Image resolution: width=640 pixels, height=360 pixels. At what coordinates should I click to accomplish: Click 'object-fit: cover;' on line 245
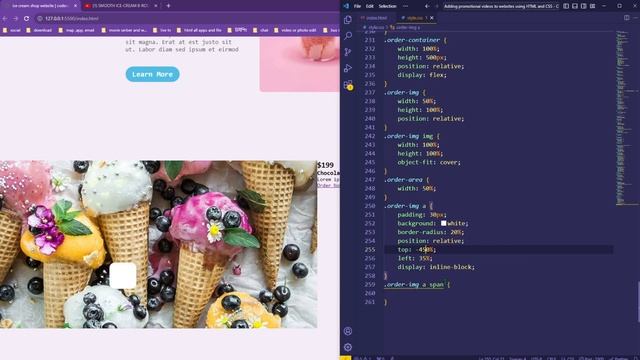(429, 162)
